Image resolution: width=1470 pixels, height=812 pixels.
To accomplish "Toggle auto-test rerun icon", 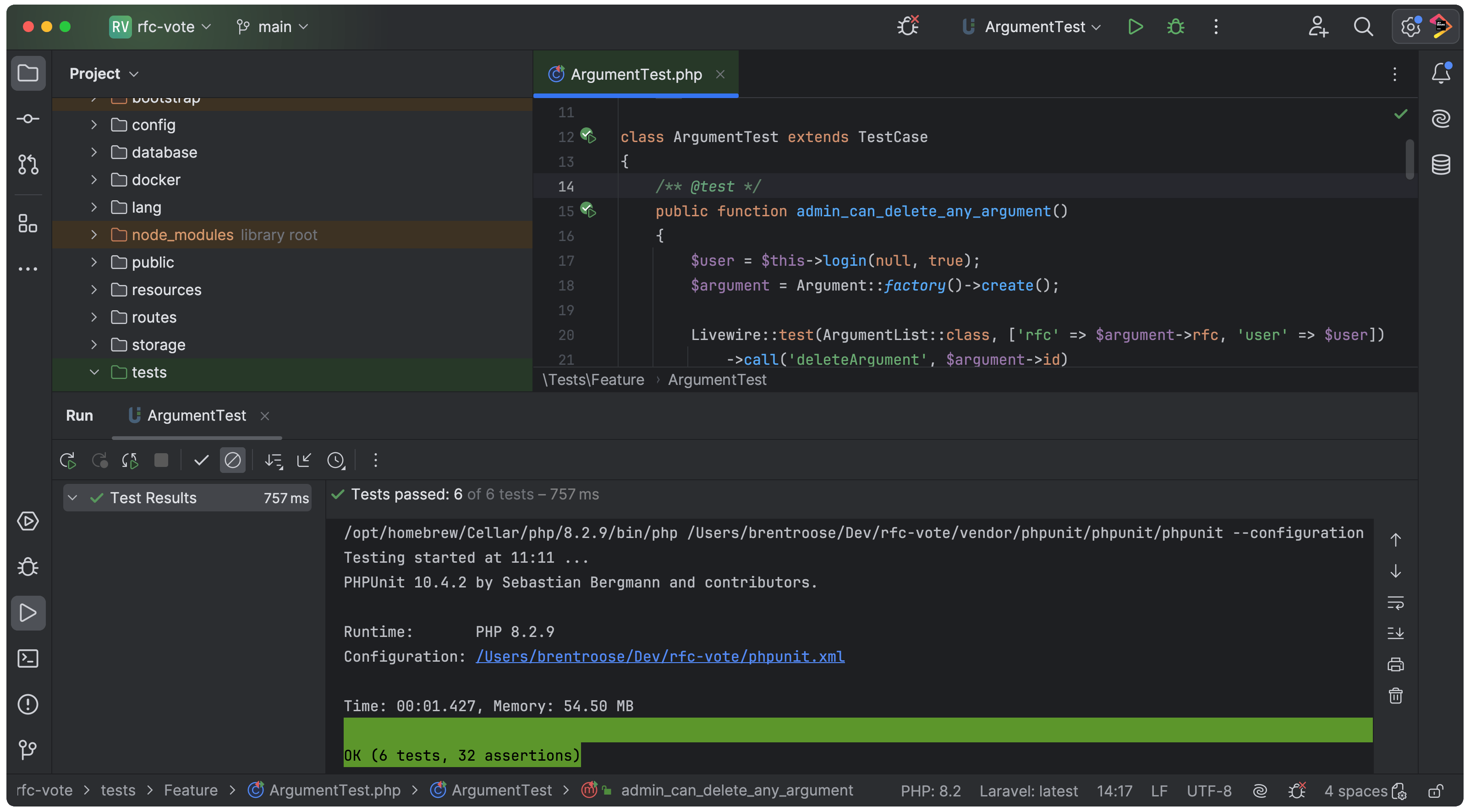I will coord(130,461).
